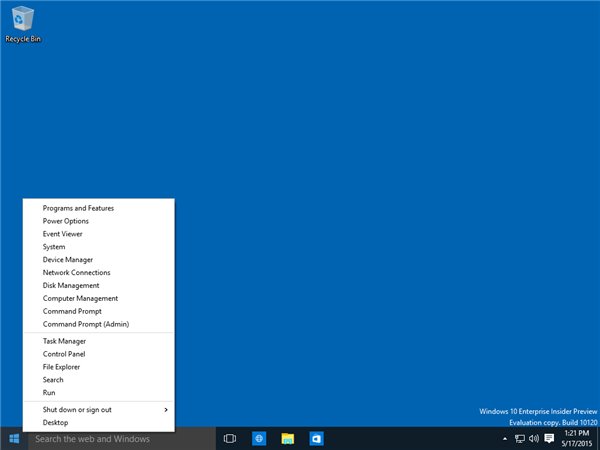Open Task Manager from the menu

click(x=64, y=341)
